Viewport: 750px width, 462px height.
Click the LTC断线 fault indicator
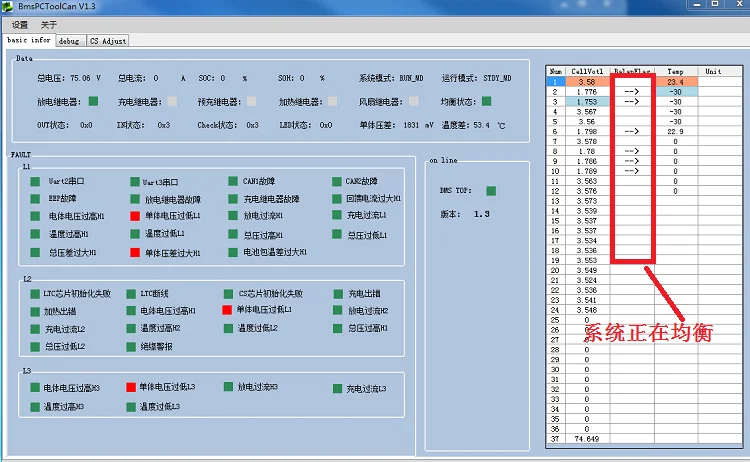point(131,294)
